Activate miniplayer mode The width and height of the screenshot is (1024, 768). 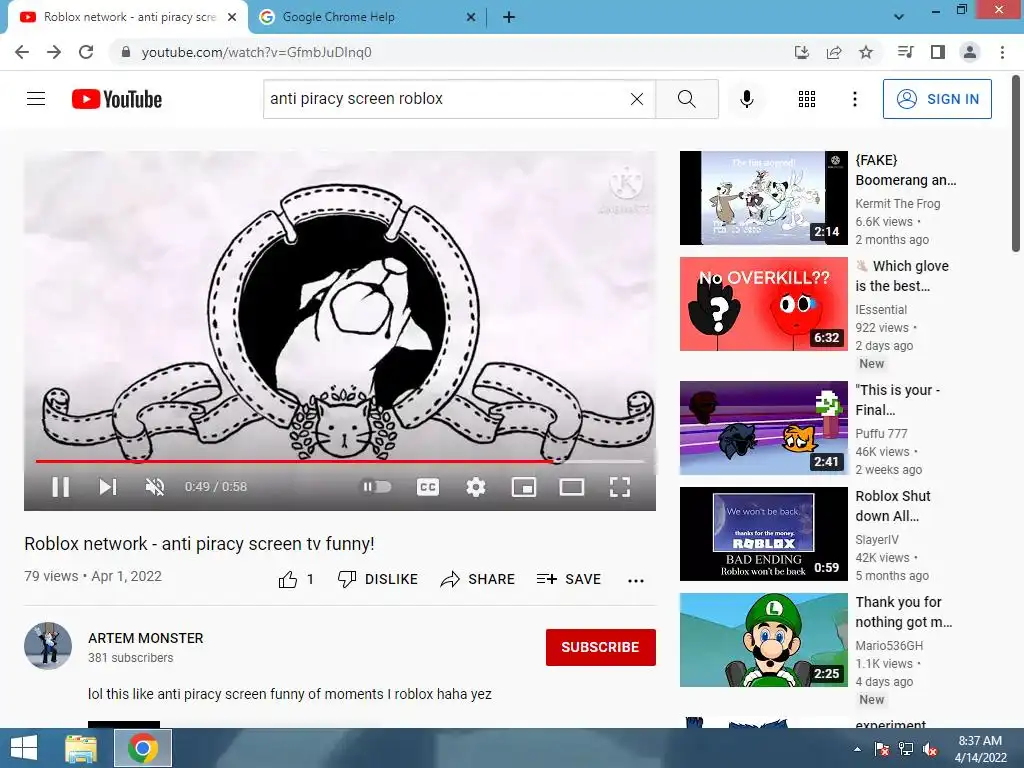point(524,487)
